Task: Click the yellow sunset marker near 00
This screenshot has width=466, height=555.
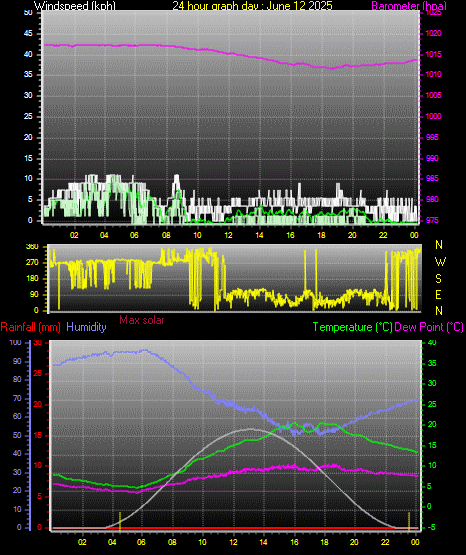Action: click(409, 522)
